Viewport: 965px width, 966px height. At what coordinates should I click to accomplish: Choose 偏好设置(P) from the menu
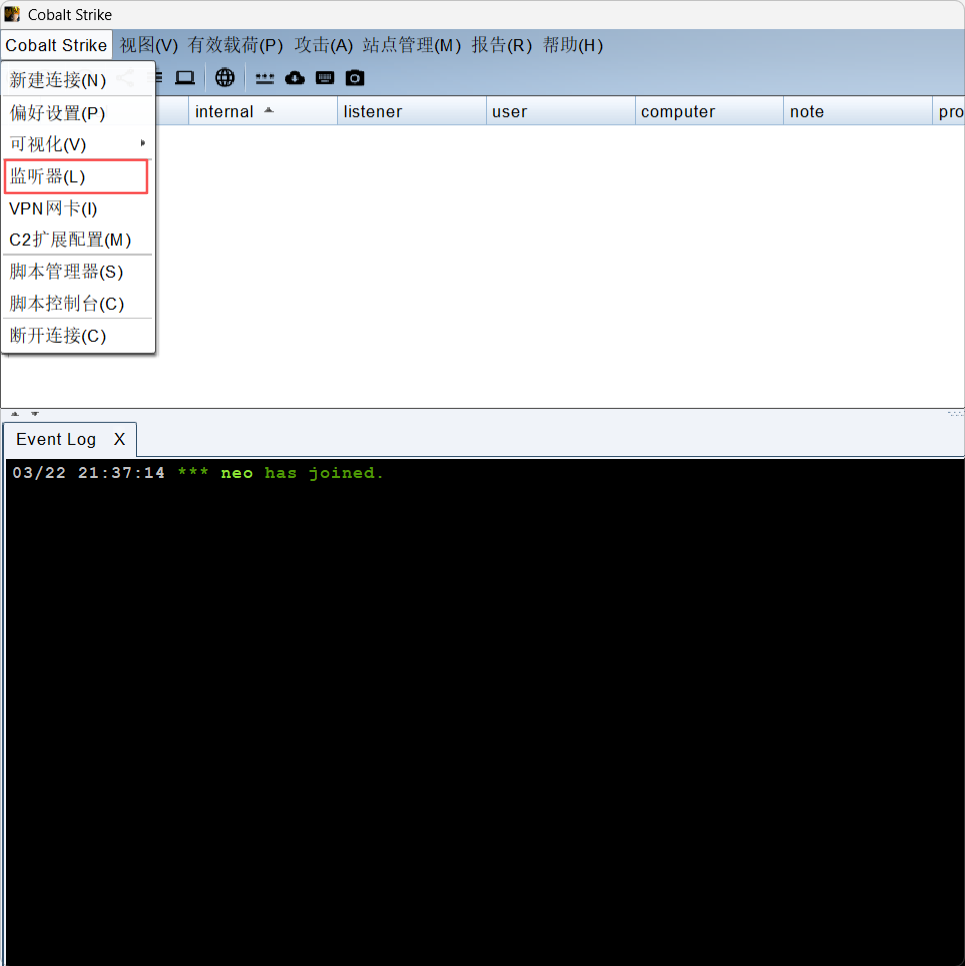coord(77,113)
